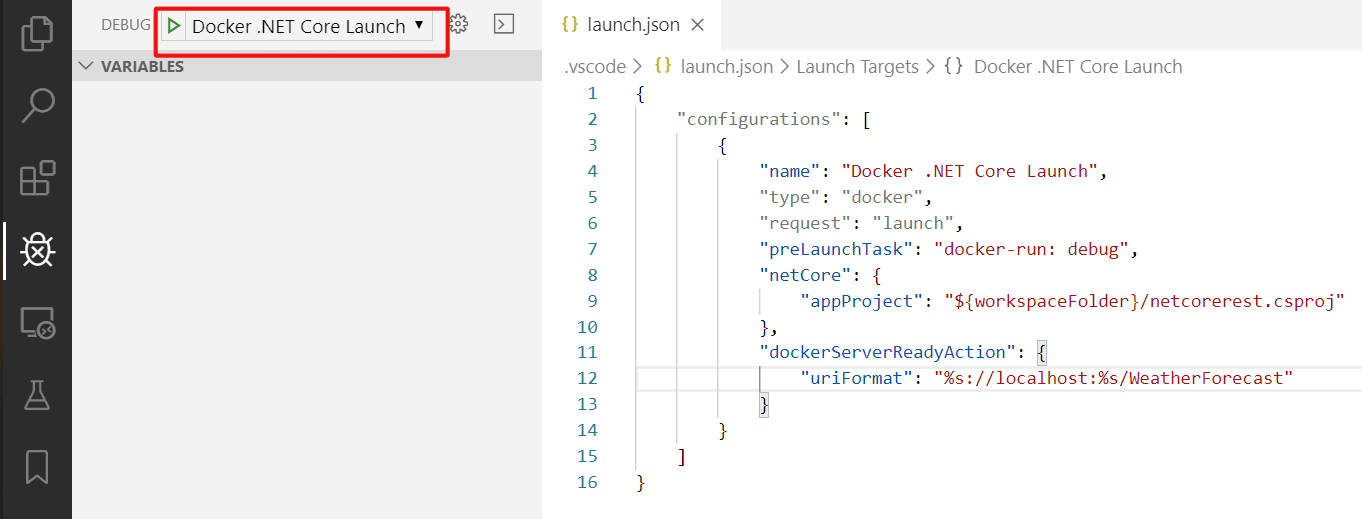
Task: Click the "docker" value on line 5
Action: [x=883, y=197]
